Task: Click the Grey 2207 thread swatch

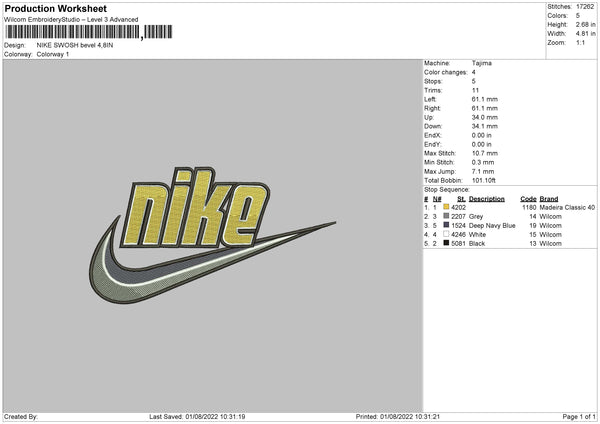Action: 446,216
